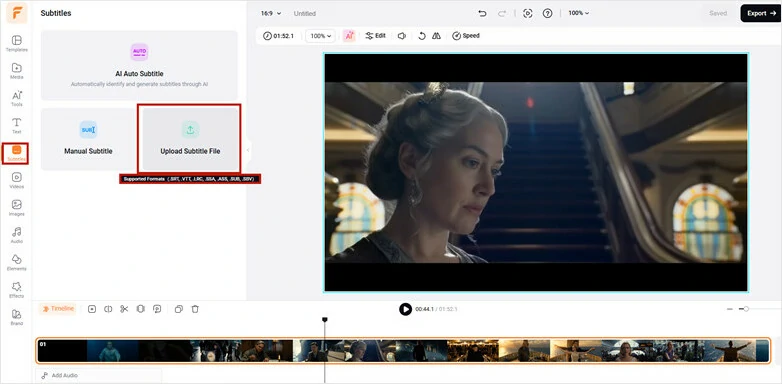Click the scissors trim icon
Image resolution: width=782 pixels, height=384 pixels.
(124, 309)
